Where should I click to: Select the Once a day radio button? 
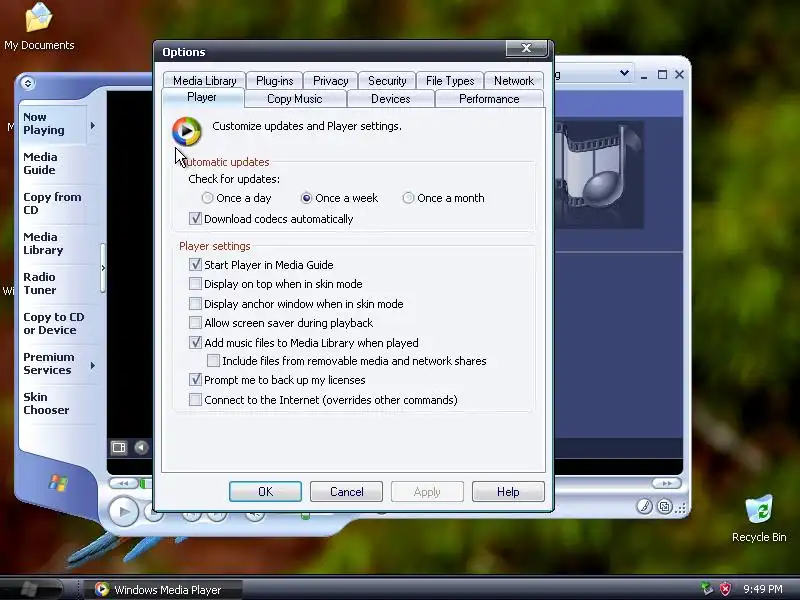tap(207, 198)
